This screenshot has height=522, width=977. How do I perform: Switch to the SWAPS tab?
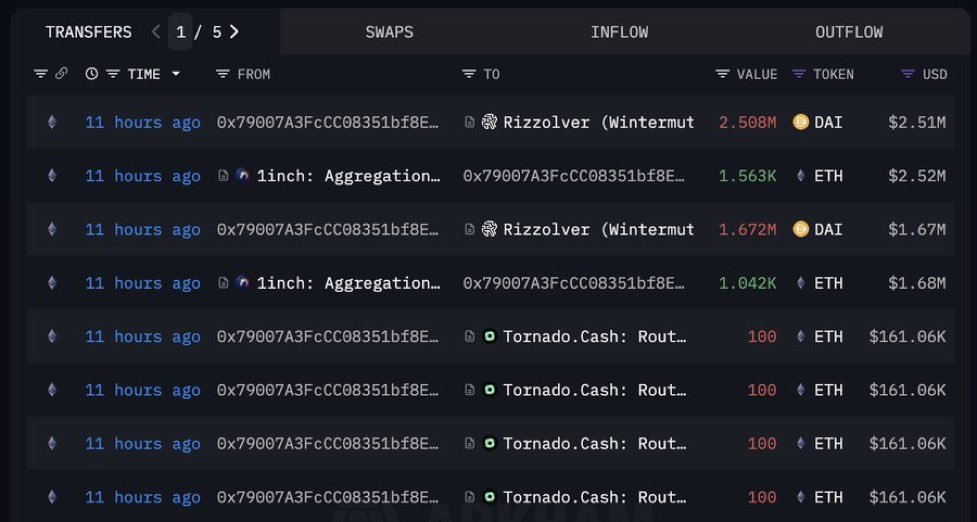point(389,32)
